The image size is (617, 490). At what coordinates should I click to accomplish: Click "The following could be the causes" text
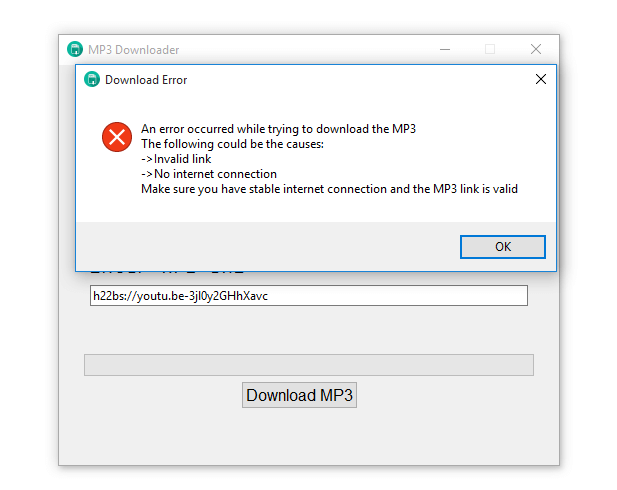click(x=233, y=144)
